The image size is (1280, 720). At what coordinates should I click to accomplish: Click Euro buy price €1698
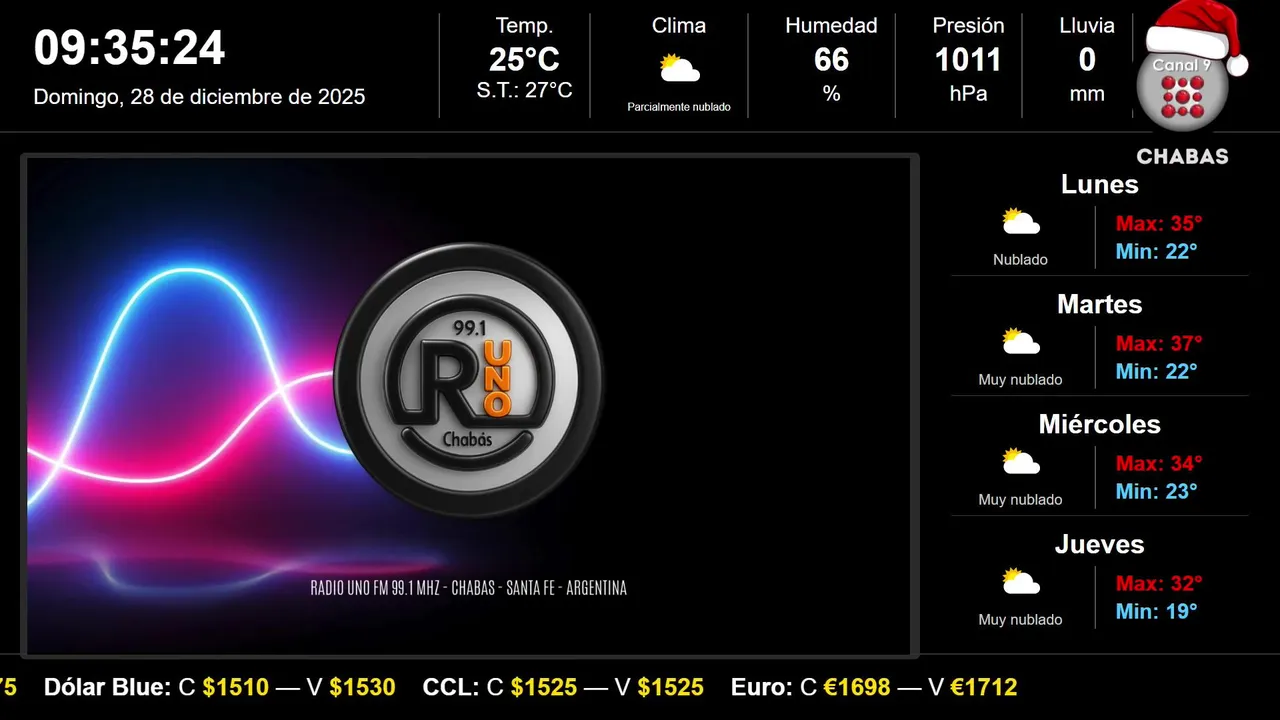[857, 687]
